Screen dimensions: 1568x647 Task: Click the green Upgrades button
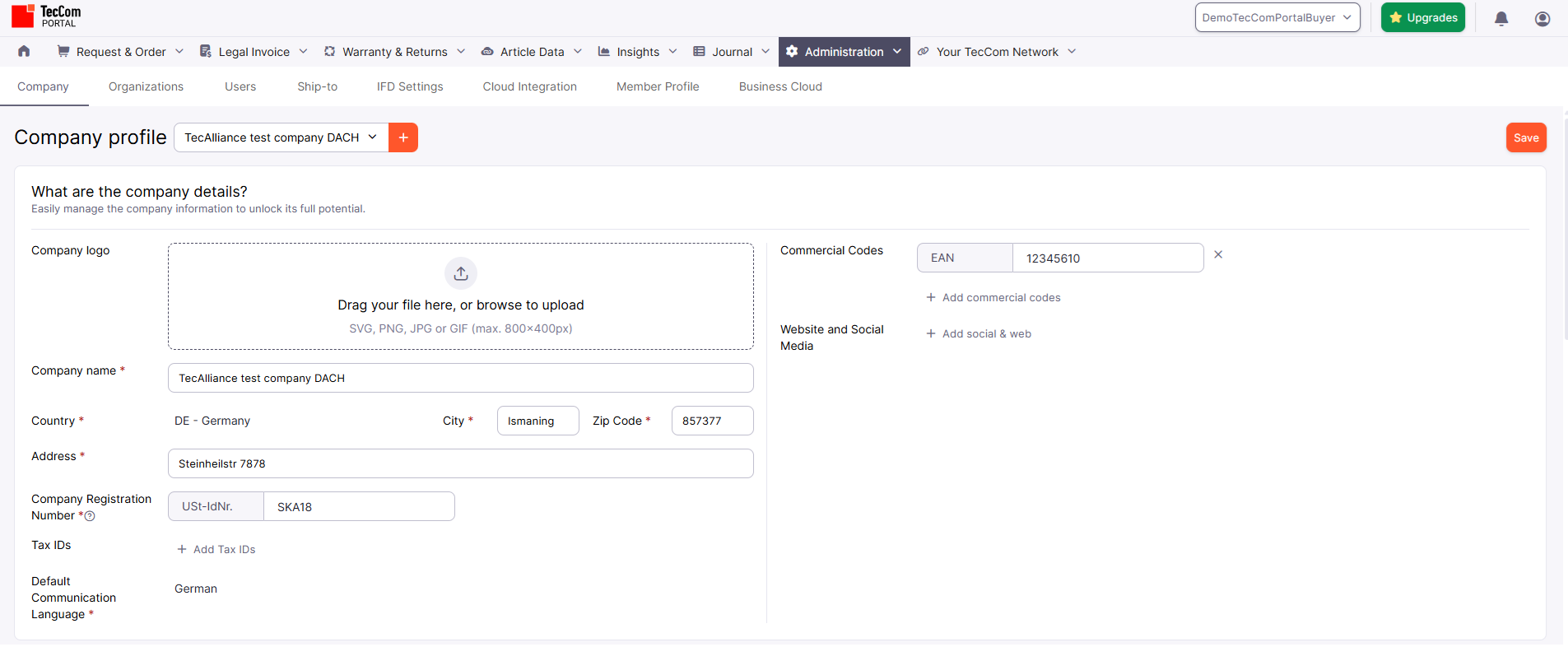[1422, 17]
